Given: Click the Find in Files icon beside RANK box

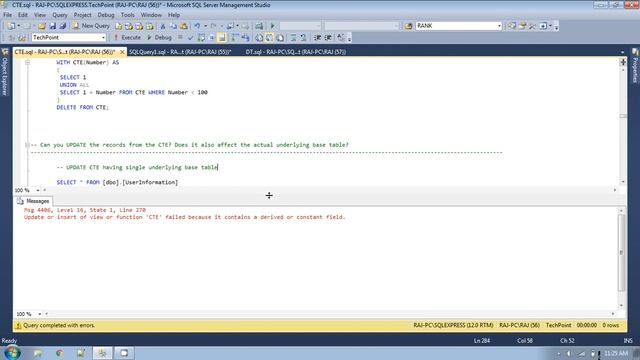Looking at the screenshot, I should 409,26.
